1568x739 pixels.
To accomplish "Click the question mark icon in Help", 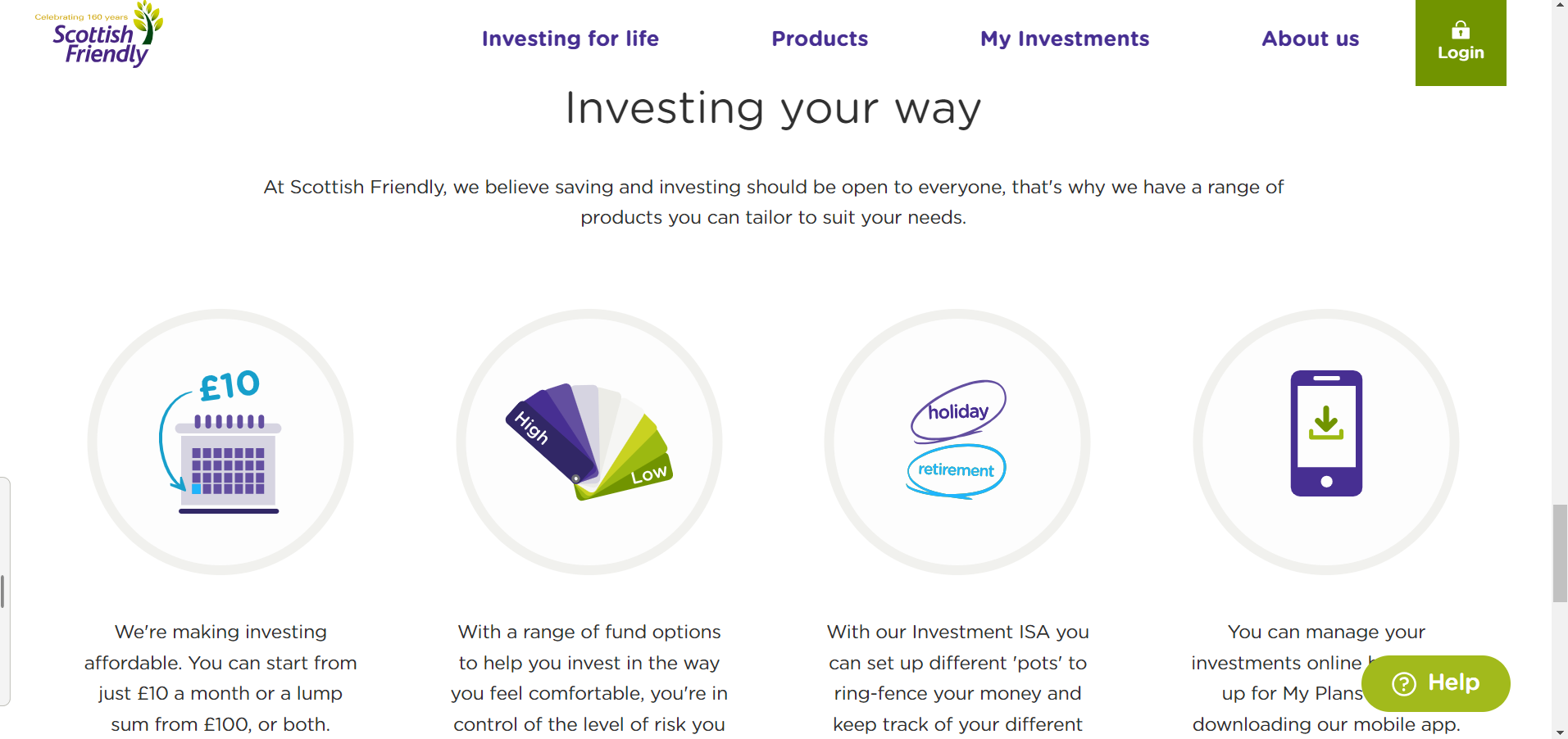I will (1403, 684).
